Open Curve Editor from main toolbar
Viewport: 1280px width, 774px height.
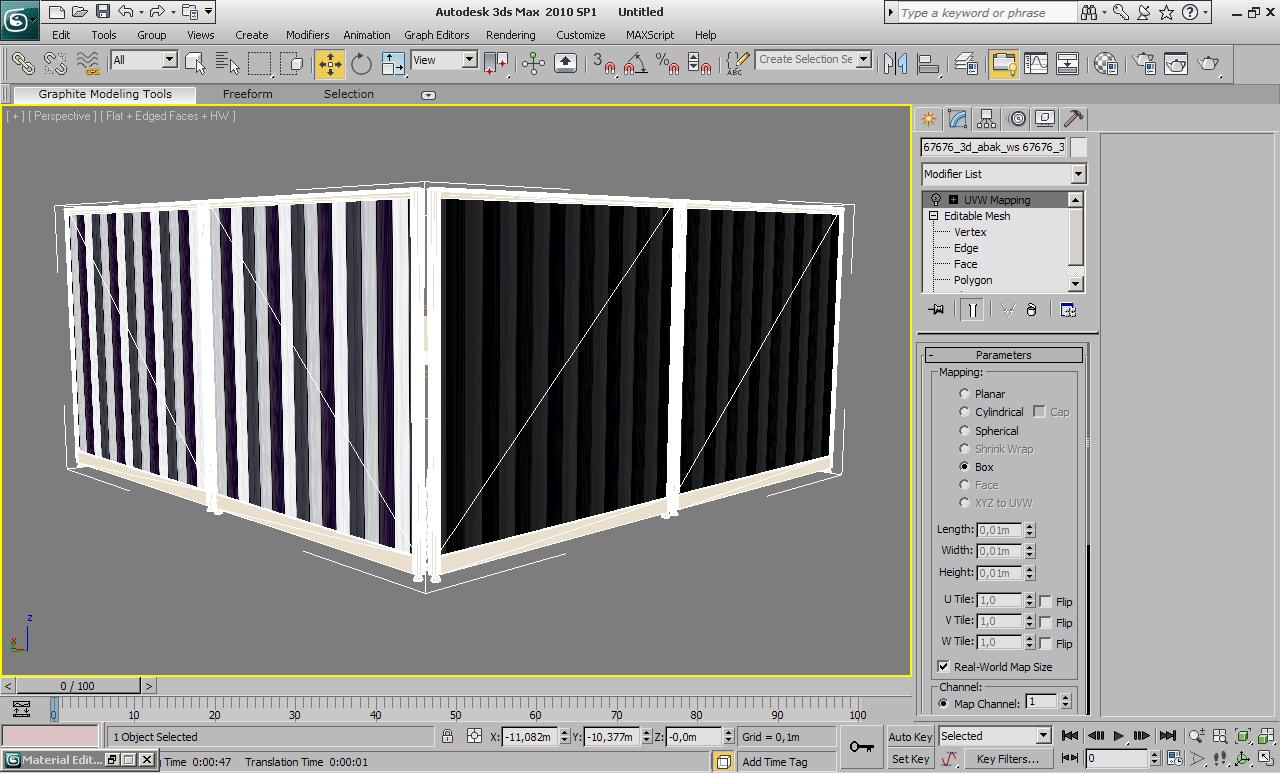[x=1036, y=64]
